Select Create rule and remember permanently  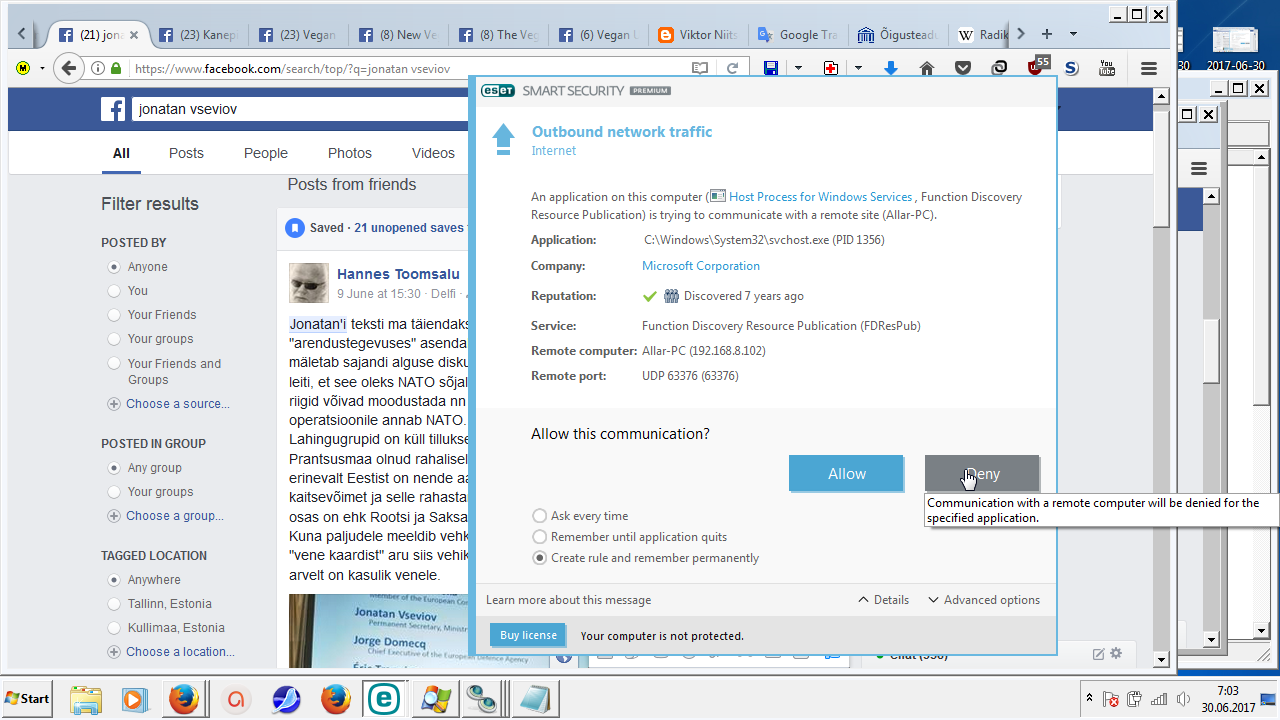coord(540,558)
